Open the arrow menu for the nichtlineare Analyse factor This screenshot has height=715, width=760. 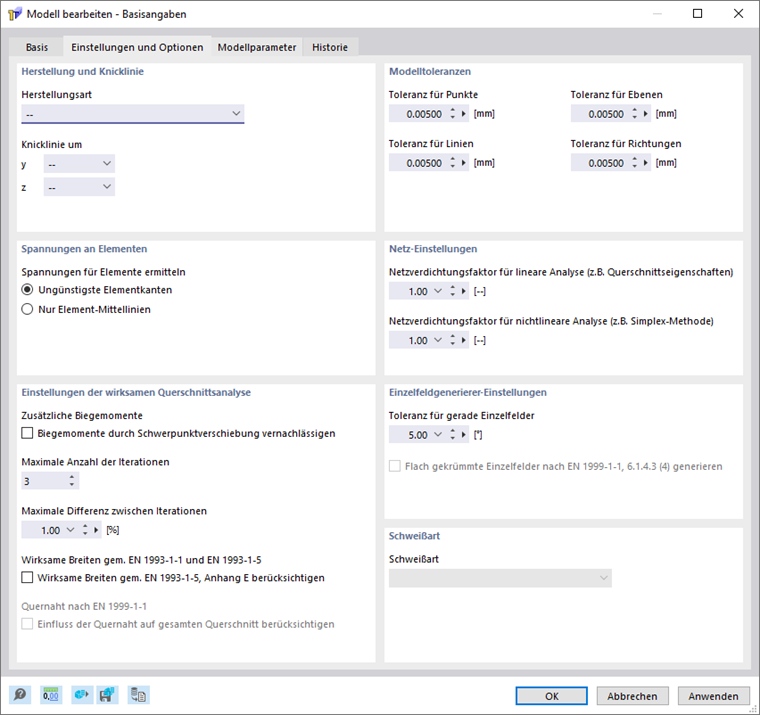pos(464,340)
